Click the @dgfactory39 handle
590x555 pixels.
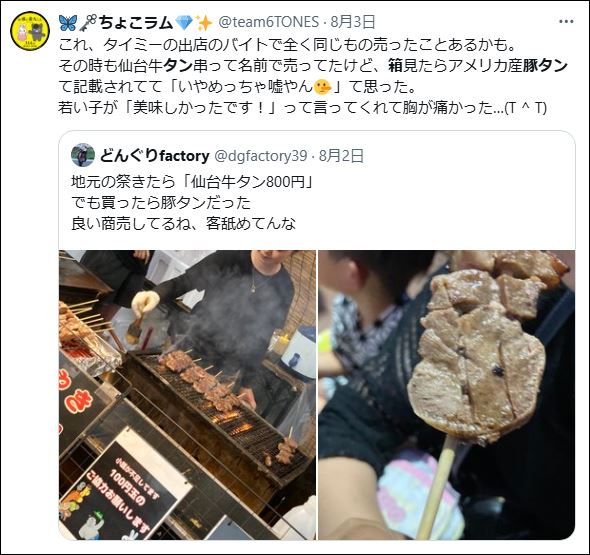coord(260,156)
